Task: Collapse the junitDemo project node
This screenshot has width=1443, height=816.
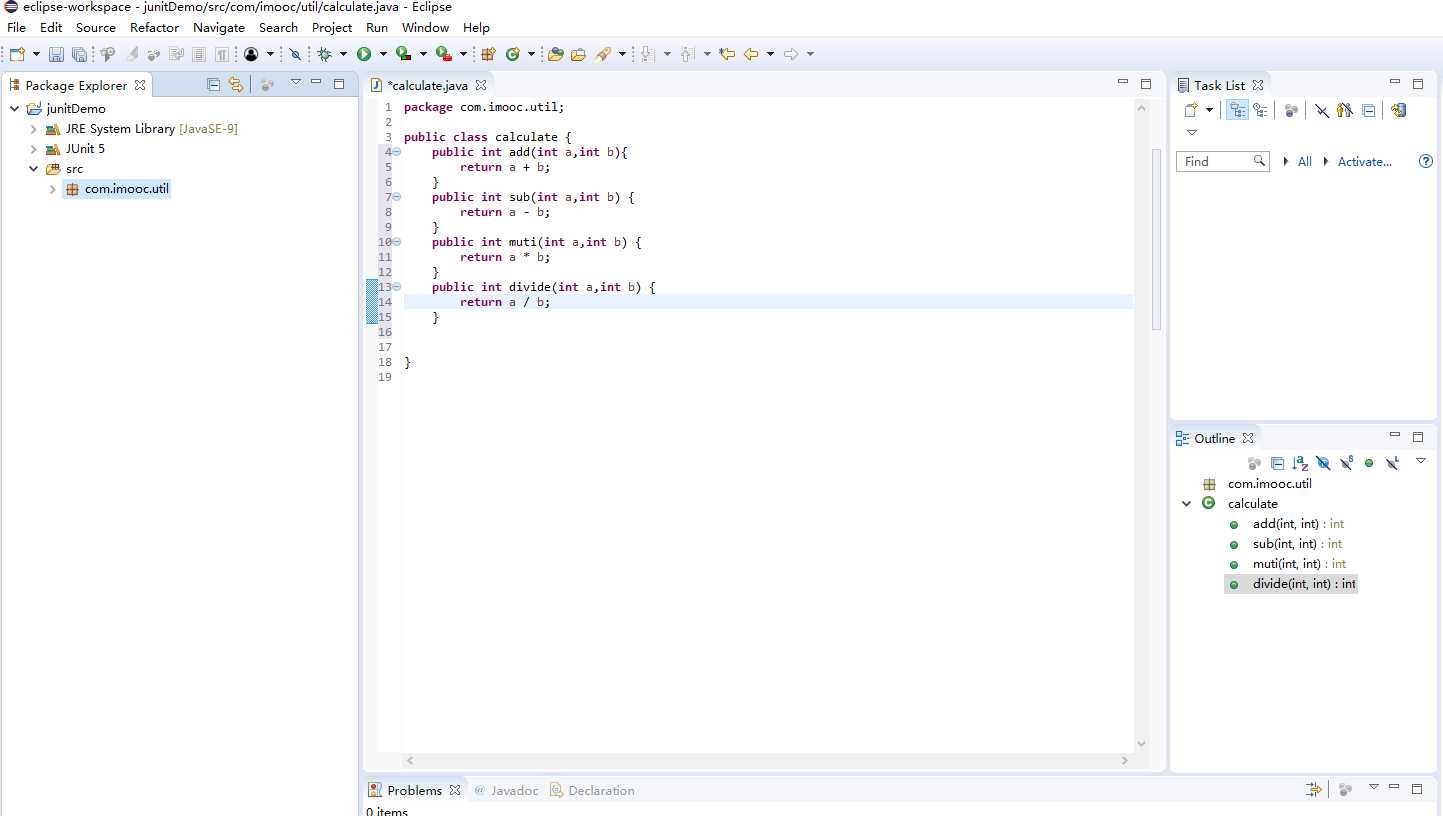Action: point(14,109)
